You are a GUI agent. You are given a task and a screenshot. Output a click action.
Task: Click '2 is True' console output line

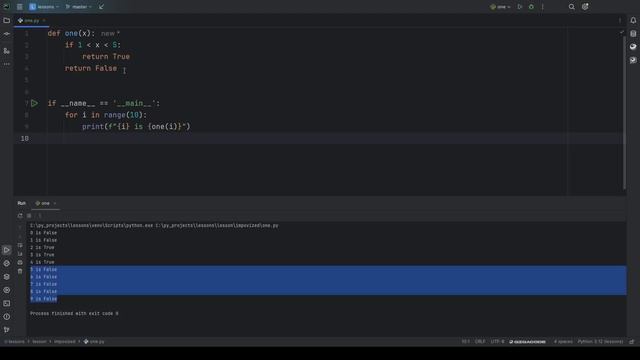click(42, 247)
